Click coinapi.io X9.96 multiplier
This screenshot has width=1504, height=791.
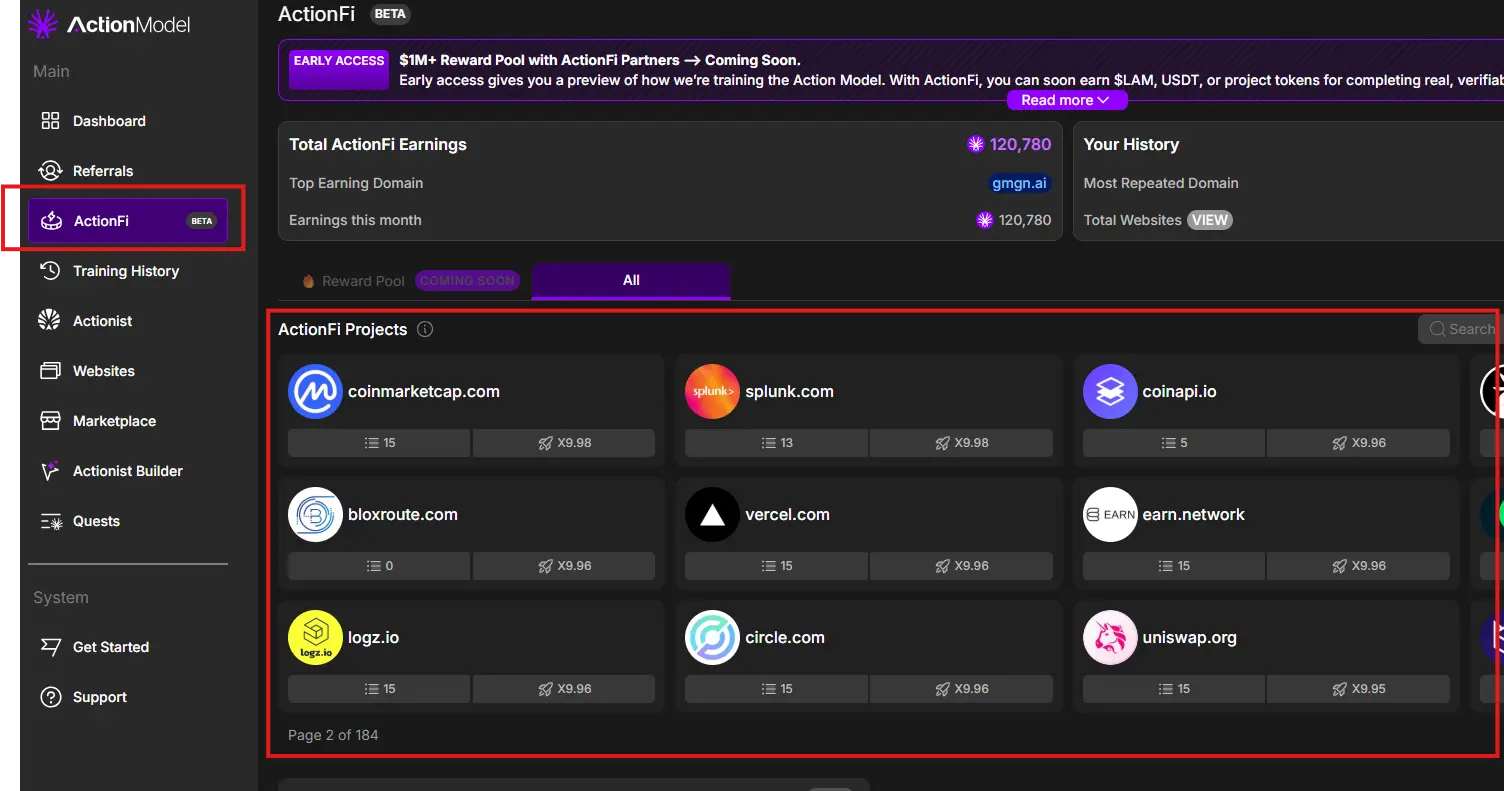(x=1358, y=443)
